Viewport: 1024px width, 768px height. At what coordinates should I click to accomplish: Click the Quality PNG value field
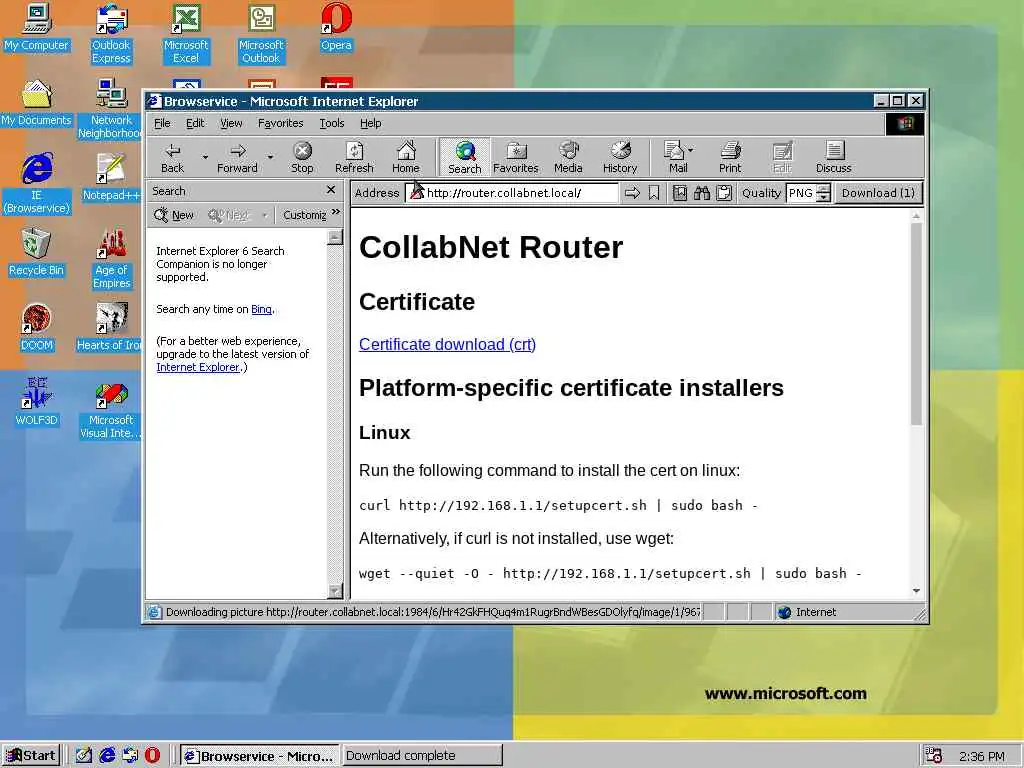(x=801, y=193)
